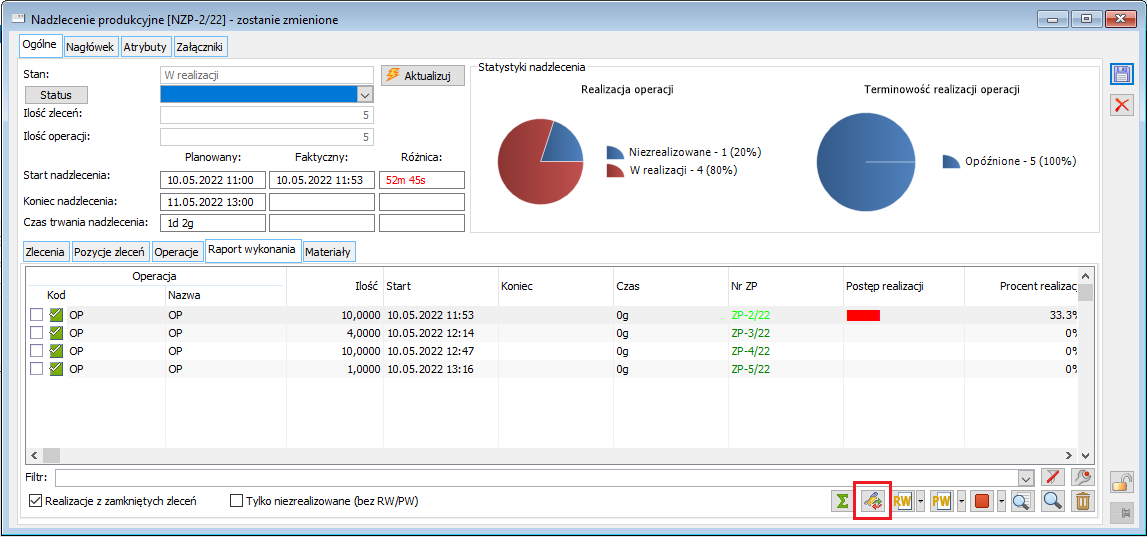Image resolution: width=1147 pixels, height=537 pixels.
Task: Click the blue magnifying glass icon
Action: tap(1052, 501)
